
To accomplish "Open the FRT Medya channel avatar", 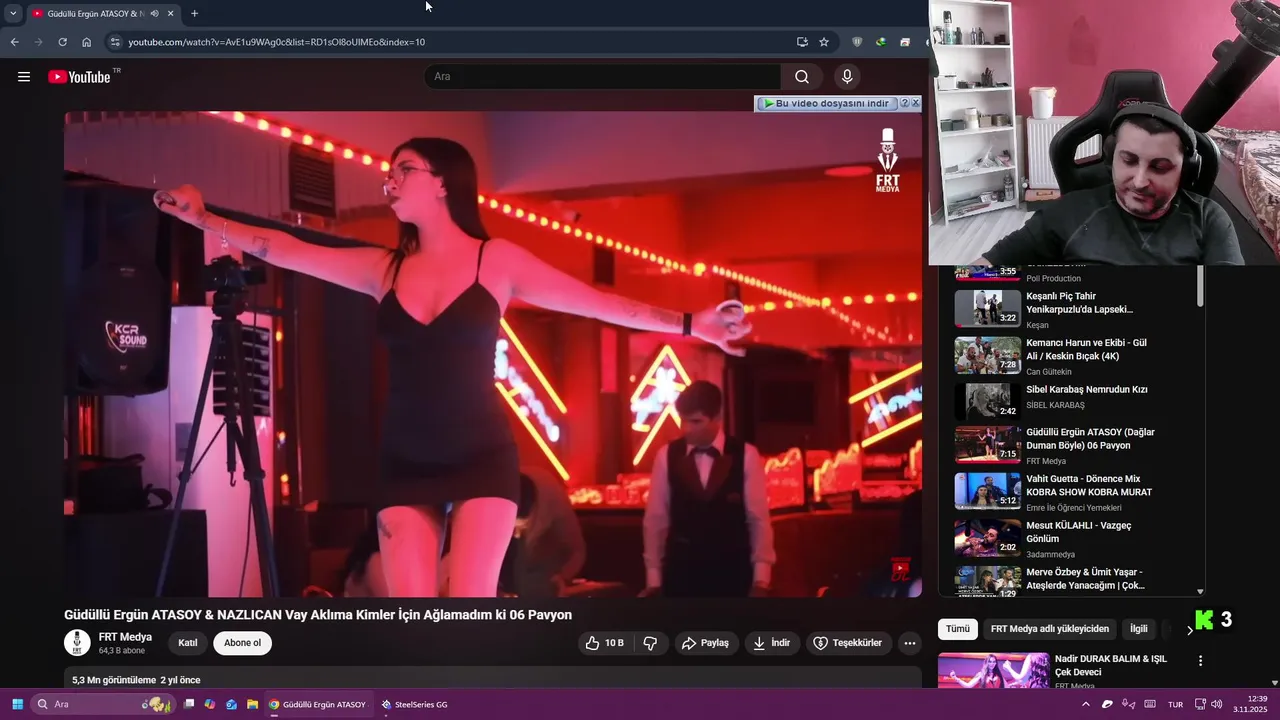I will click(x=77, y=643).
